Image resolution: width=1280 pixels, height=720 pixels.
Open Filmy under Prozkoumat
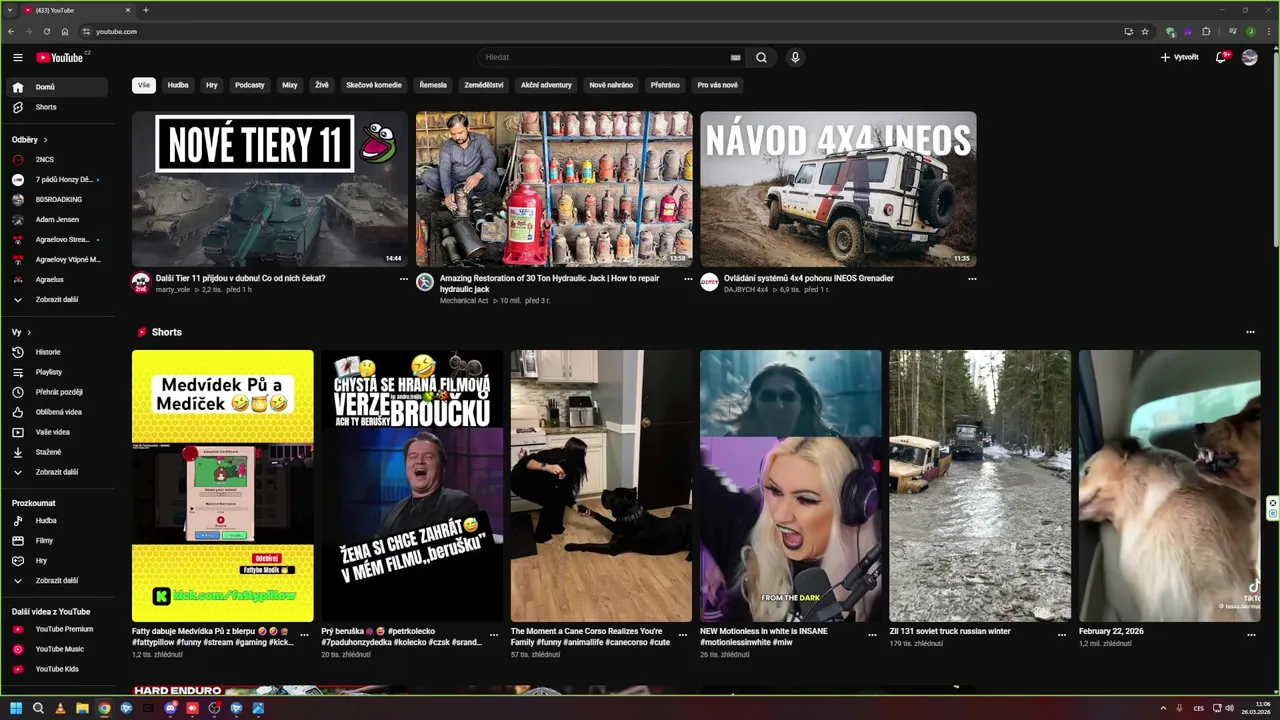(x=58, y=541)
